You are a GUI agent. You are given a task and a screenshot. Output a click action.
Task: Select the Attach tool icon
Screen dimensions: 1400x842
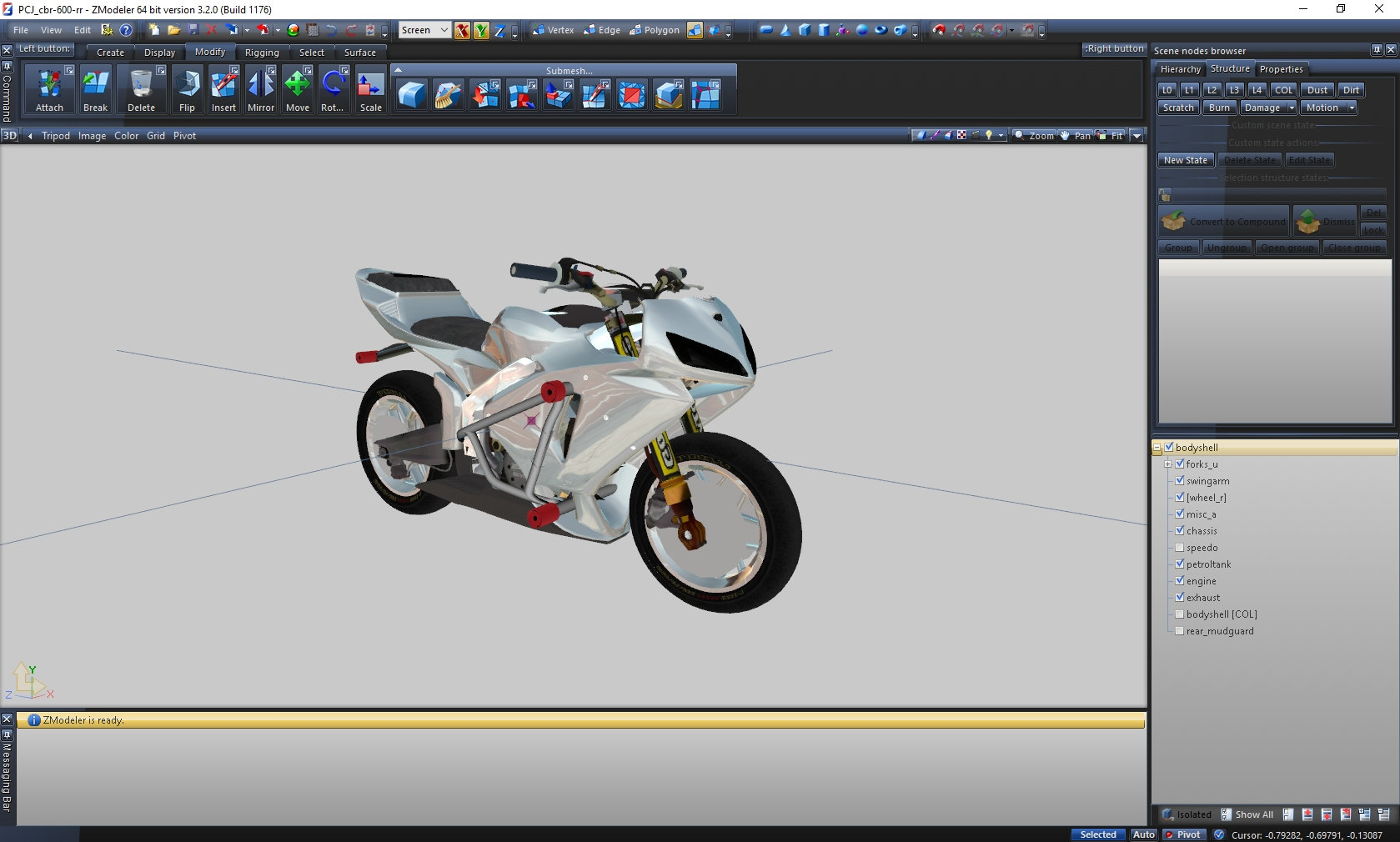click(x=49, y=85)
